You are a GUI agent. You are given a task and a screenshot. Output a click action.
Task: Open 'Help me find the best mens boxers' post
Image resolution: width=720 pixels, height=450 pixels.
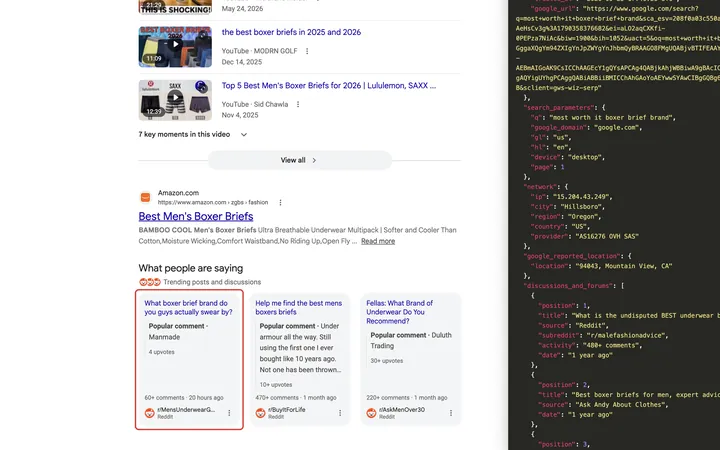(x=298, y=308)
